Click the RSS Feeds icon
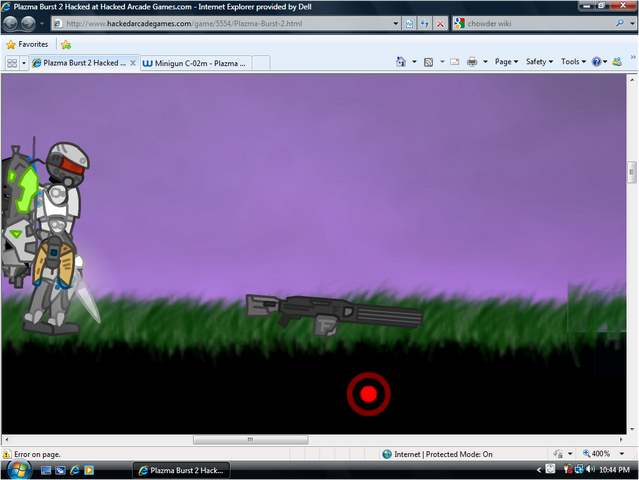 428,62
